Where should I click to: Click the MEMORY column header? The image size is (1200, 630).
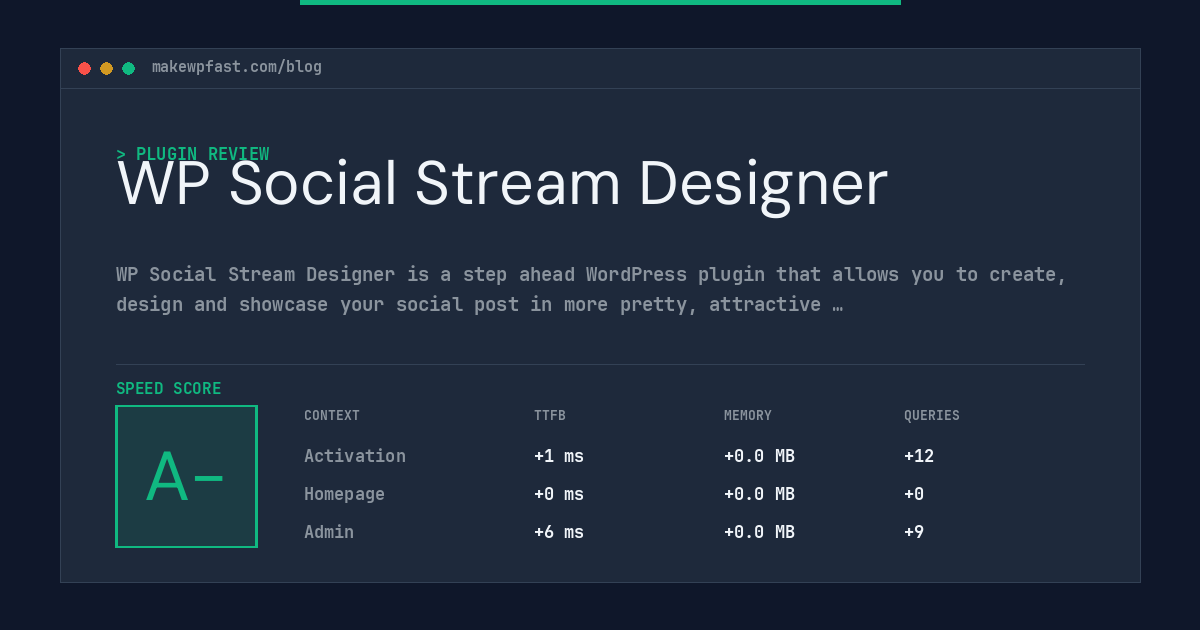[748, 416]
